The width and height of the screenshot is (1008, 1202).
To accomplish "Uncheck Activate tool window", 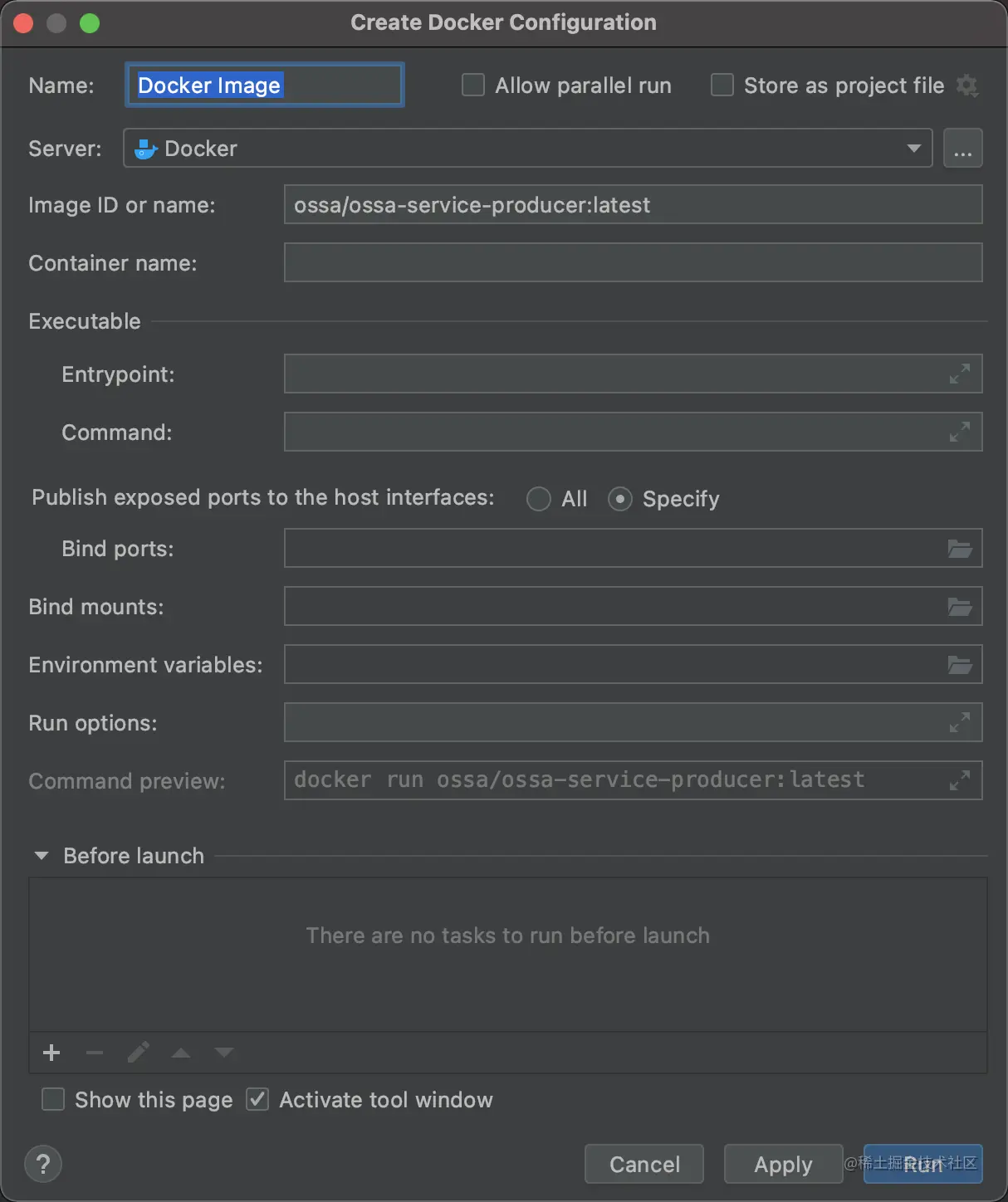I will (257, 1100).
